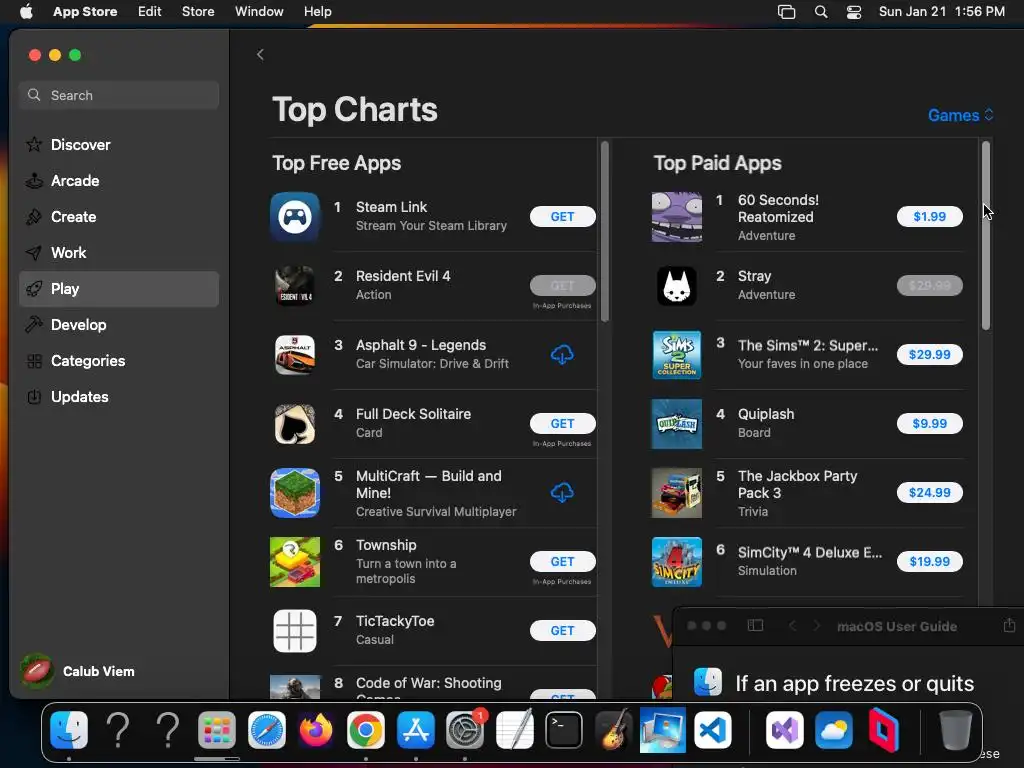
Task: Redownload MultiCraft via cloud icon
Action: [x=562, y=492]
